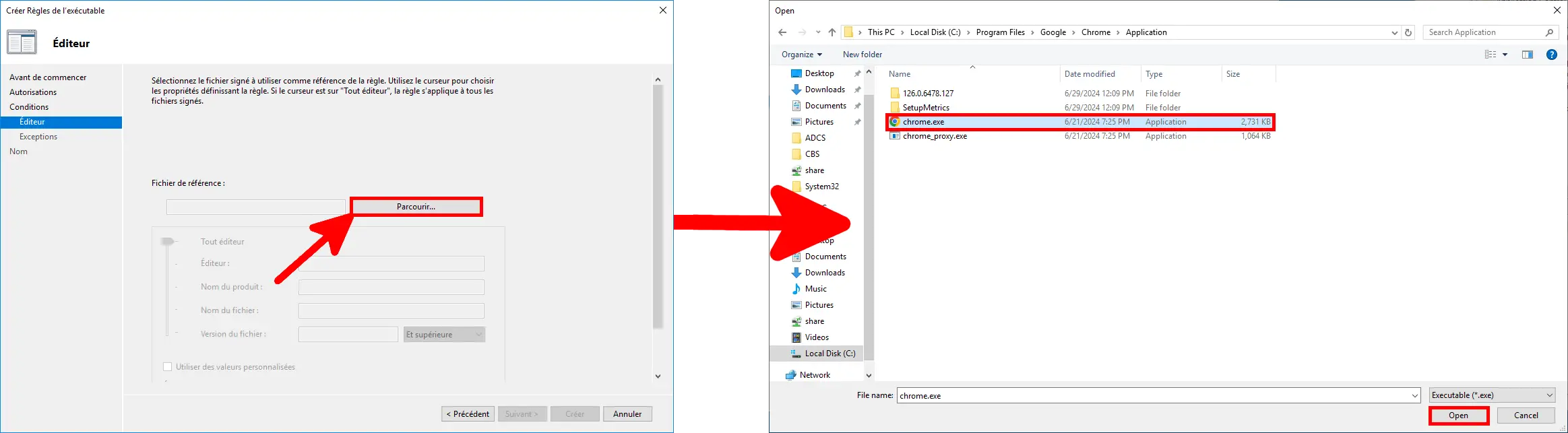Select the Exceptions step in wizard sidebar
1568x433 pixels.
pos(38,137)
